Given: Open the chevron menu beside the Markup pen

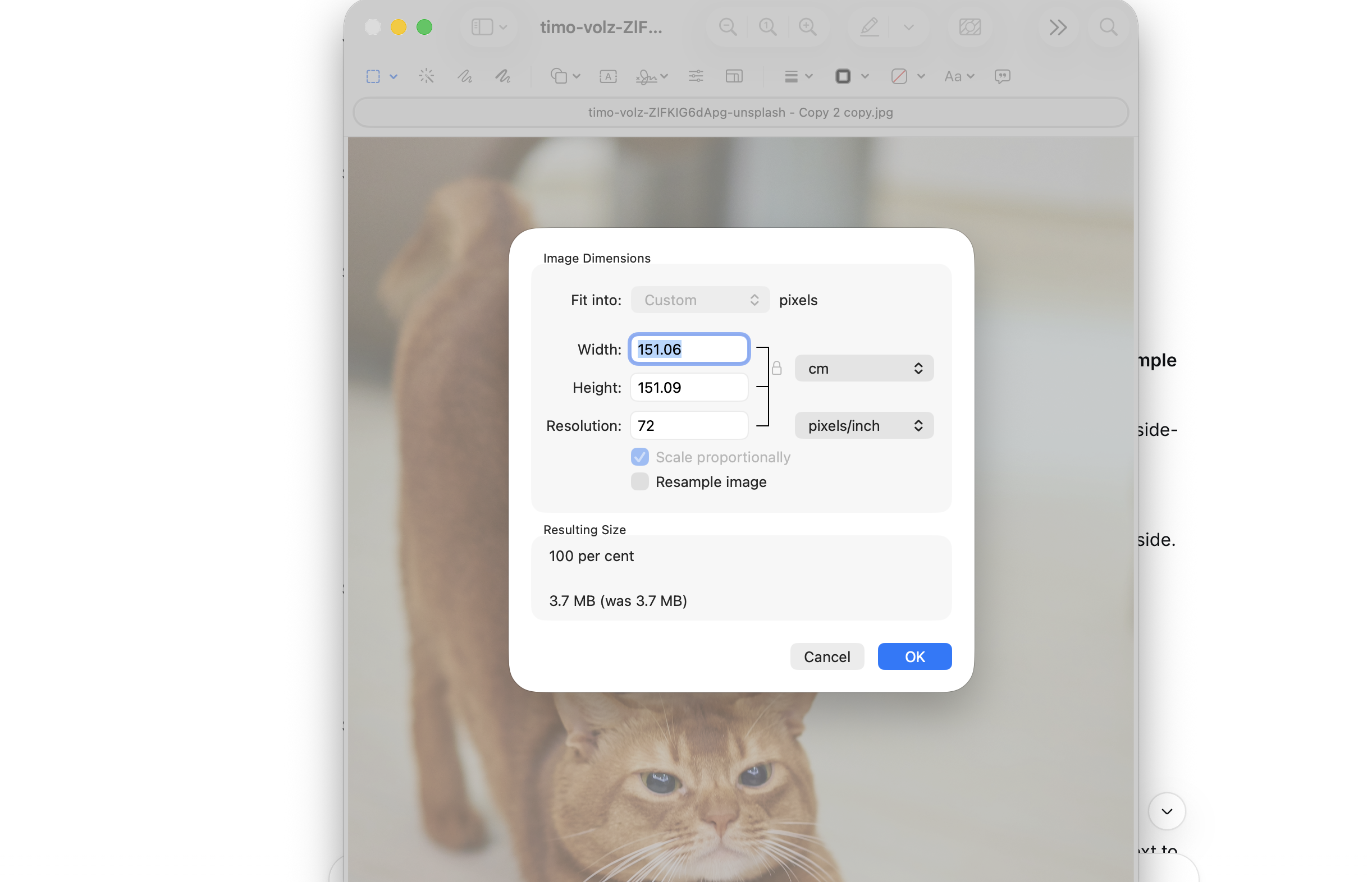Looking at the screenshot, I should click(908, 27).
